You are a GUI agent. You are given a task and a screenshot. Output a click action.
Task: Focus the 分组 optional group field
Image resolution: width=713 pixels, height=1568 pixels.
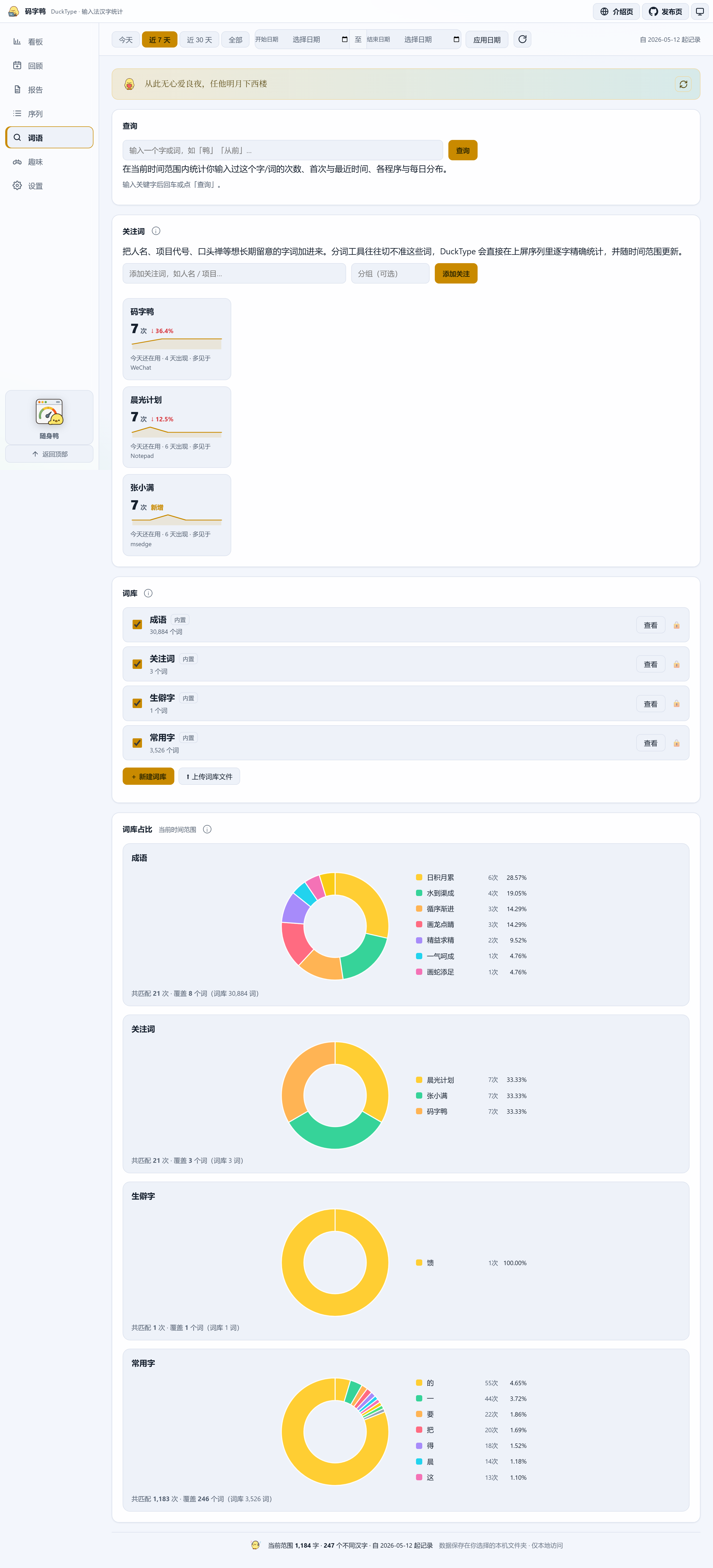pos(390,273)
